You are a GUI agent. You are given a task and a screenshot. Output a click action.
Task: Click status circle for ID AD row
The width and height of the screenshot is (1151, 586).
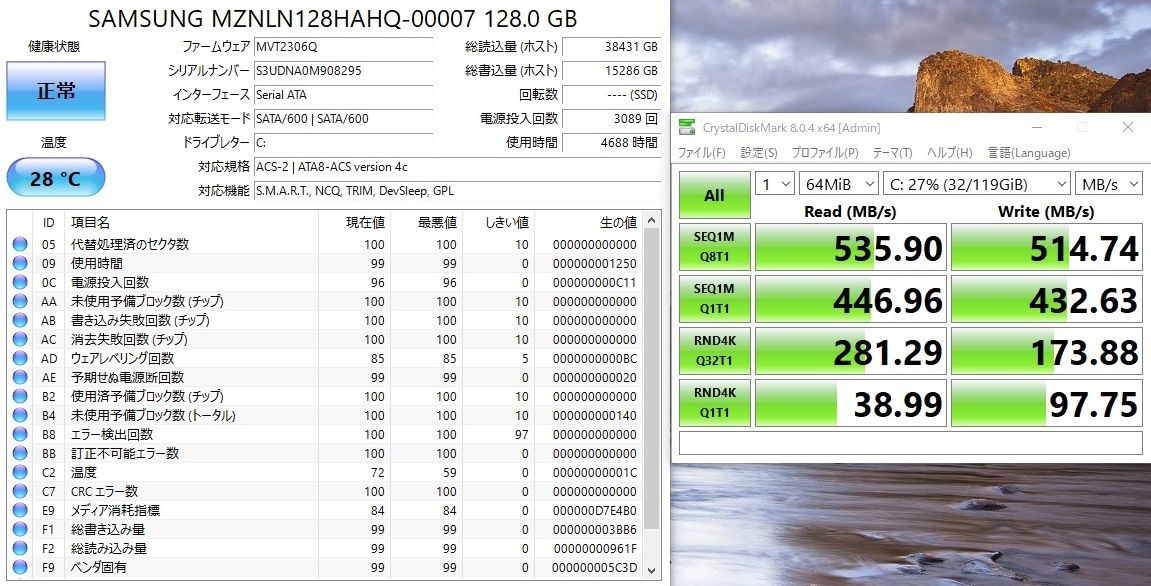click(x=20, y=358)
